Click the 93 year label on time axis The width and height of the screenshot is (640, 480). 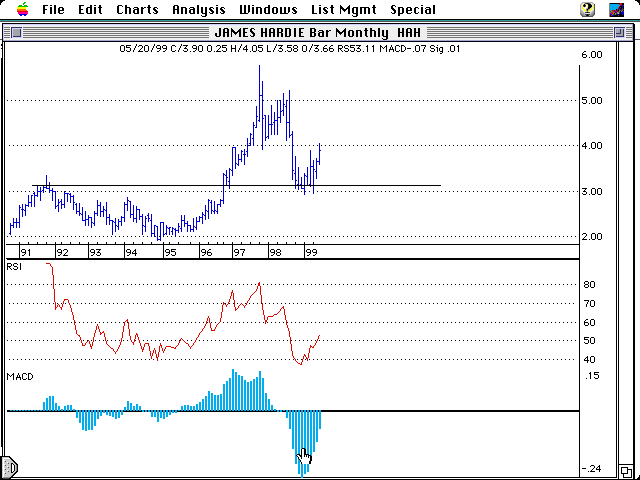click(95, 253)
